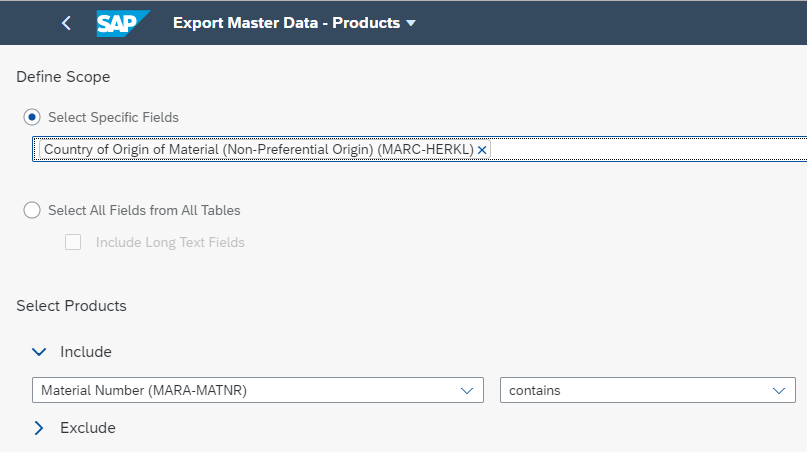Click the Include Long Text Fields label

coord(170,242)
